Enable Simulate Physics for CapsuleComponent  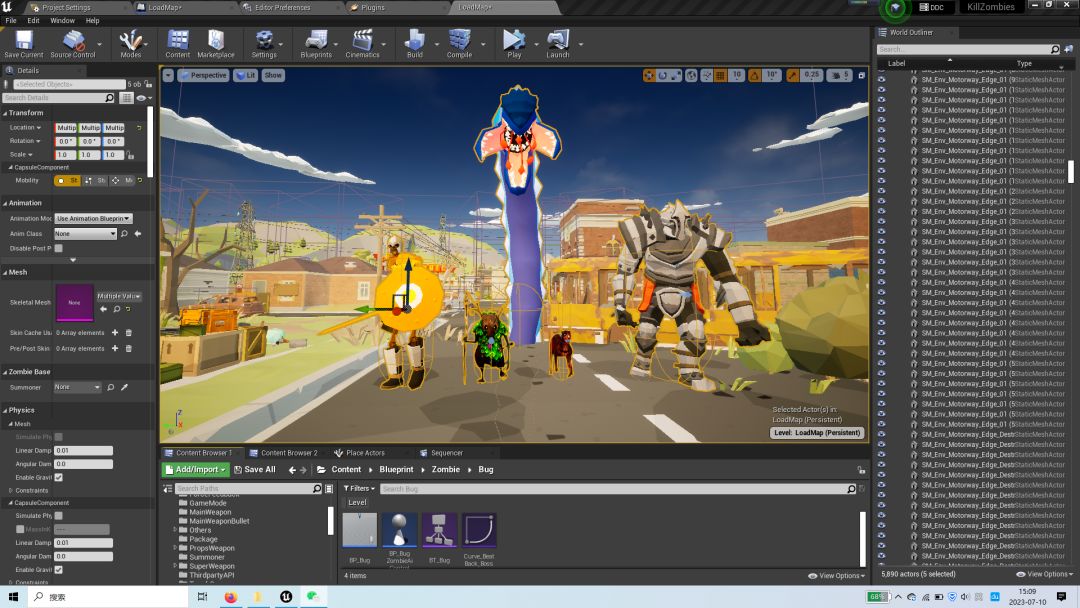click(x=58, y=515)
